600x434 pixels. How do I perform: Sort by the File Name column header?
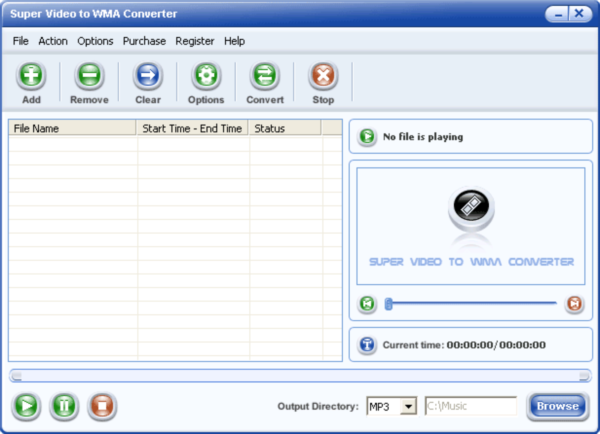tap(72, 128)
